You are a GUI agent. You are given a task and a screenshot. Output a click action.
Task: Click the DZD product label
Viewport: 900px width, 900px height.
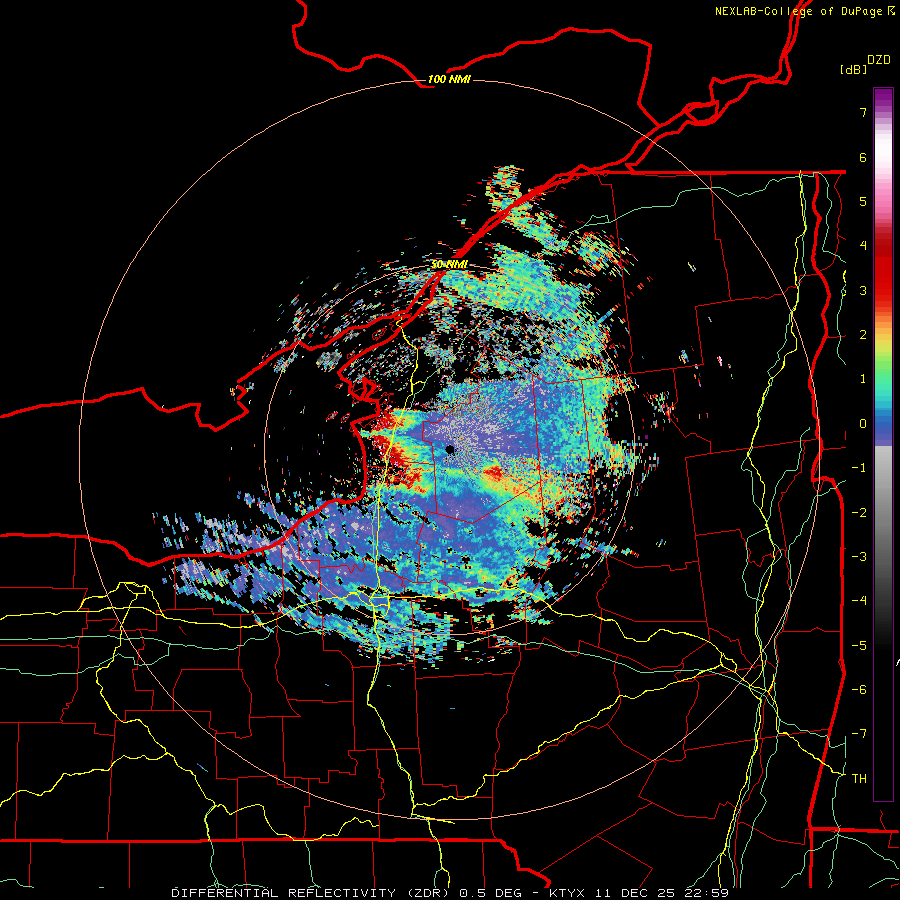coord(879,60)
